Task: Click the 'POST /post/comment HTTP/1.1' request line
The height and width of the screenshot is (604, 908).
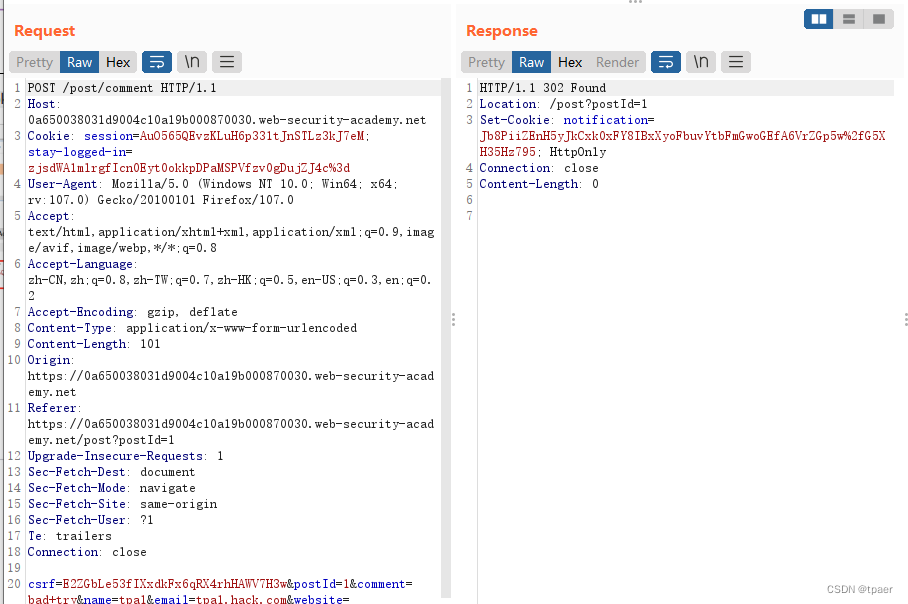Action: coord(122,88)
